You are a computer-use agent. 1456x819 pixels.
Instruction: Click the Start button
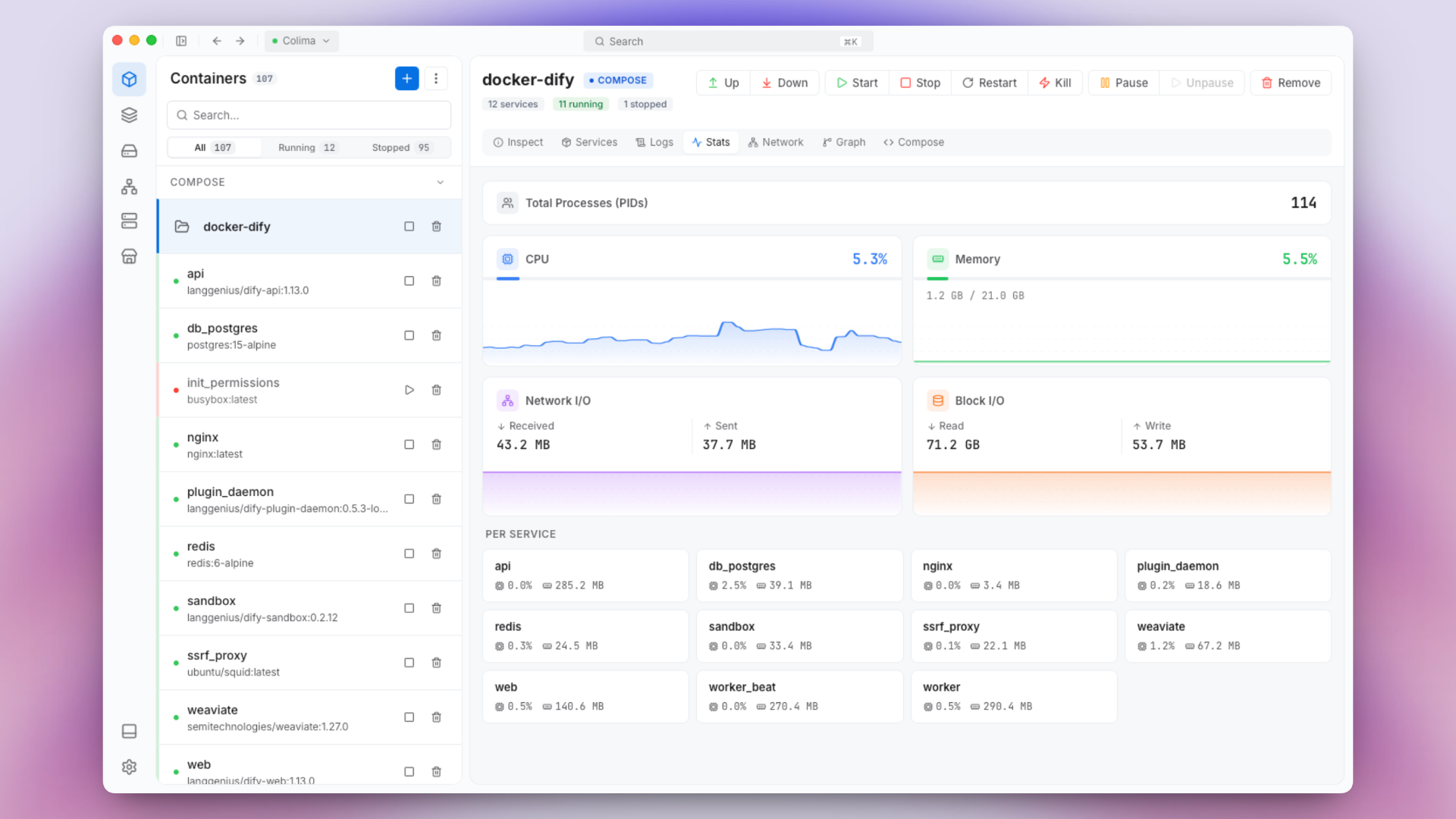[857, 83]
